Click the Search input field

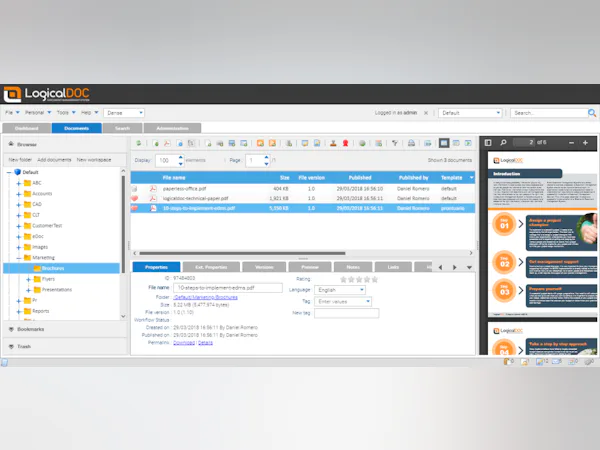click(549, 113)
